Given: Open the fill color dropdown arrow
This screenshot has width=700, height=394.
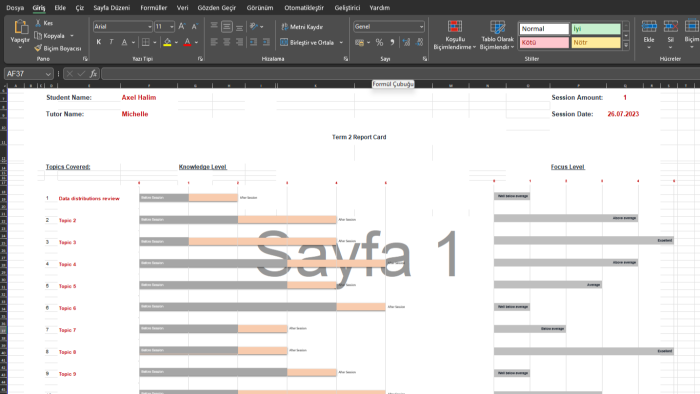Looking at the screenshot, I should coord(176,42).
